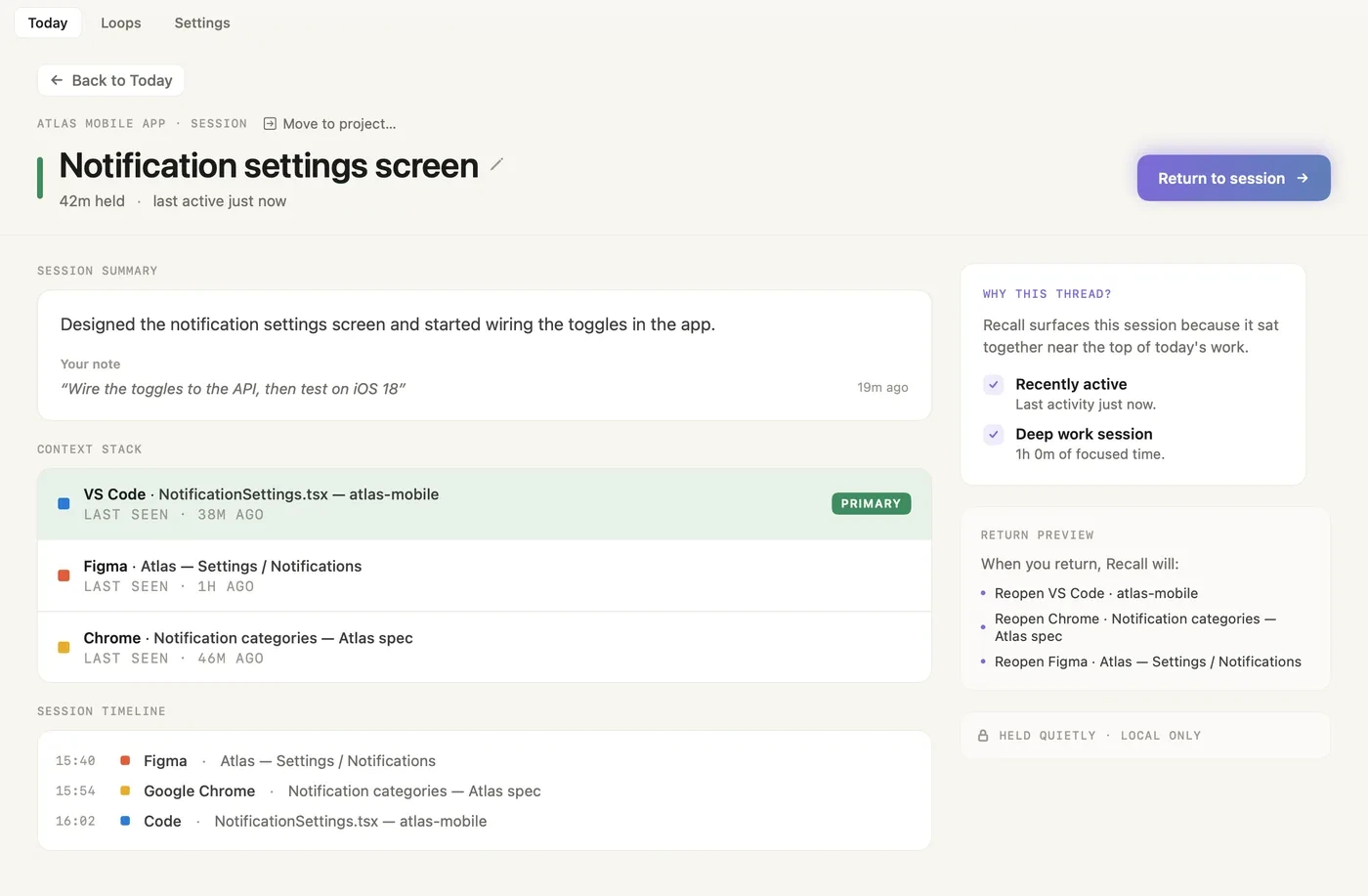Viewport: 1368px width, 896px height.
Task: Select the Chrome Notification categories context row
Action: click(x=484, y=647)
